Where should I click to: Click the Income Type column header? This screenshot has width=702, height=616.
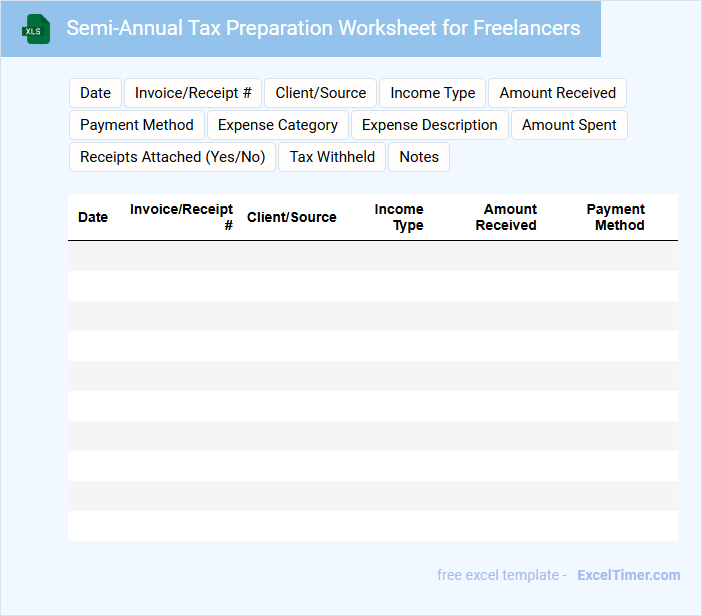point(399,217)
